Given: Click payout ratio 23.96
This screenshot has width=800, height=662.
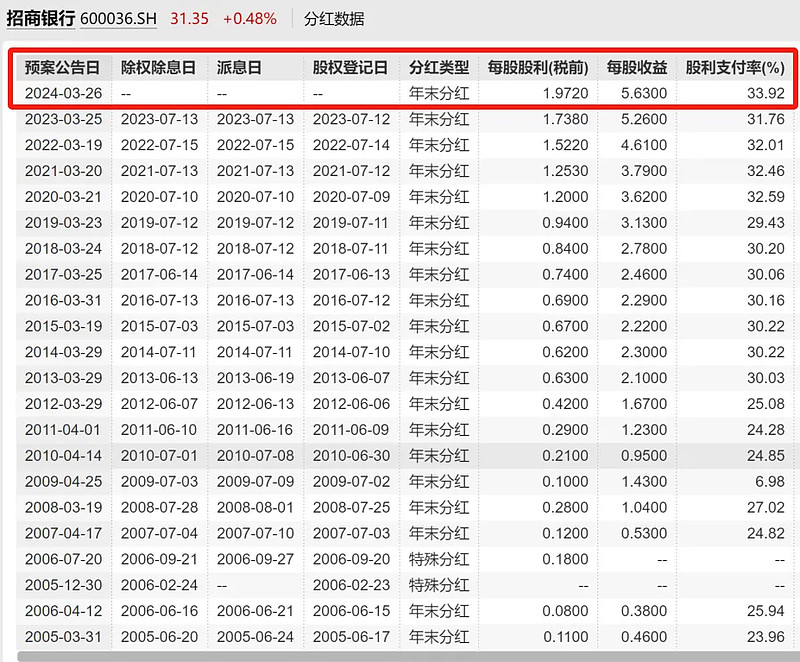Looking at the screenshot, I should [x=766, y=637].
